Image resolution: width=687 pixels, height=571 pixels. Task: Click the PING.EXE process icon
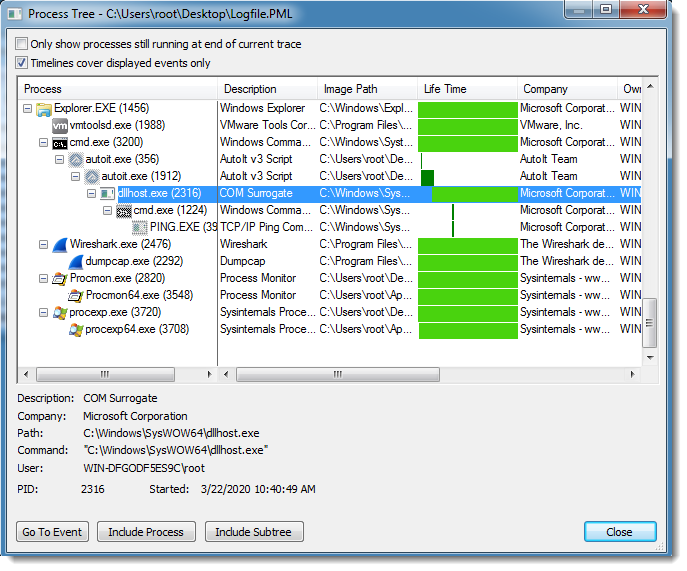pyautogui.click(x=140, y=228)
